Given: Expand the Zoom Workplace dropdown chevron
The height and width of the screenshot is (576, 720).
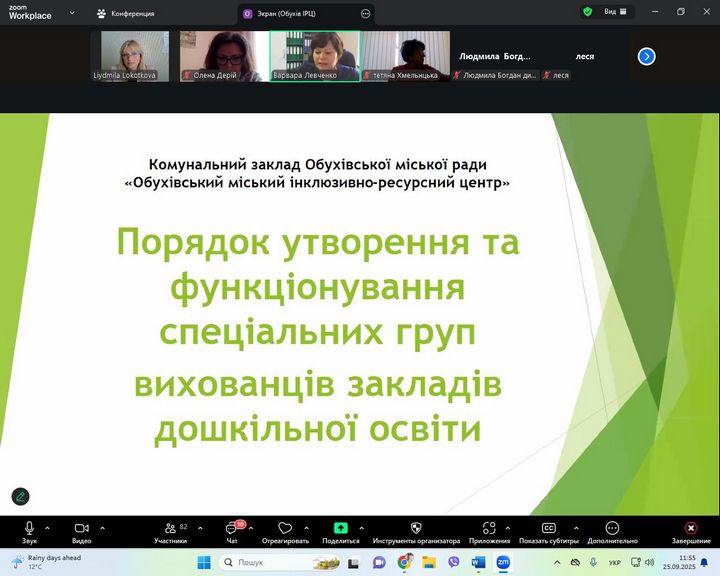Looking at the screenshot, I should pos(72,13).
